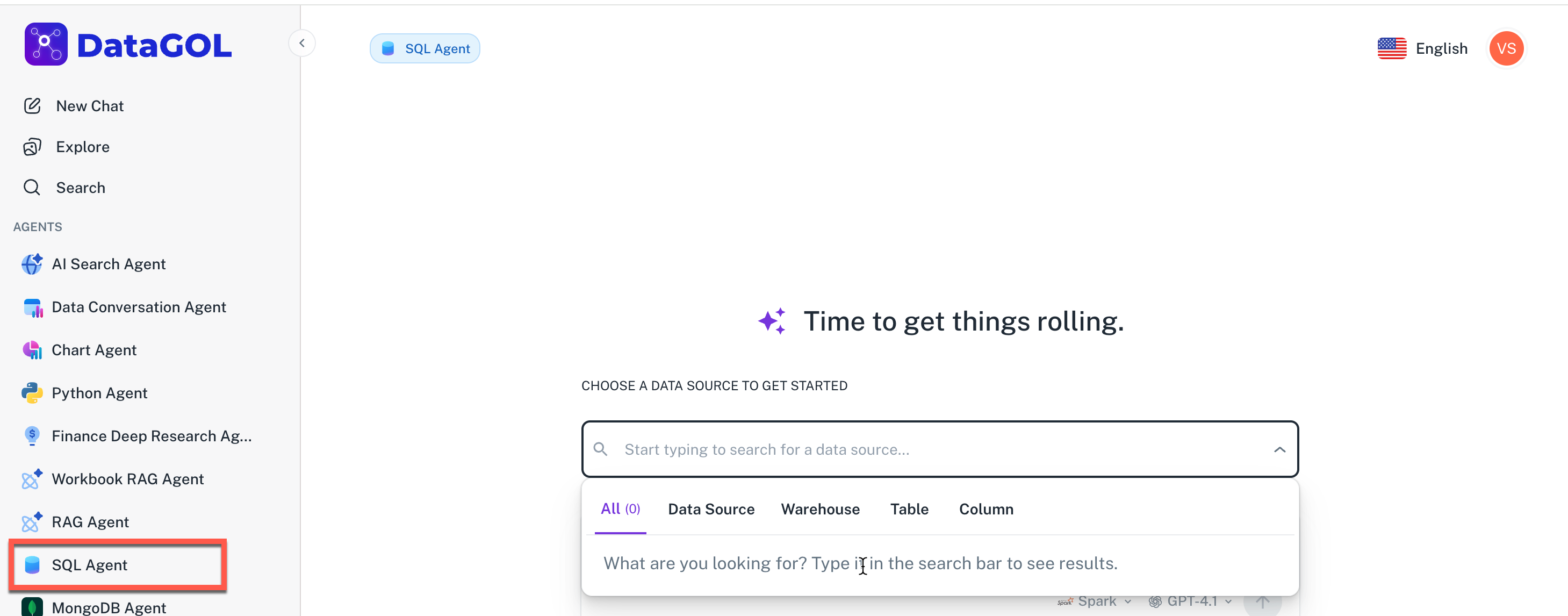Open the Spark engine dropdown
The width and height of the screenshot is (1568, 616).
click(1096, 601)
